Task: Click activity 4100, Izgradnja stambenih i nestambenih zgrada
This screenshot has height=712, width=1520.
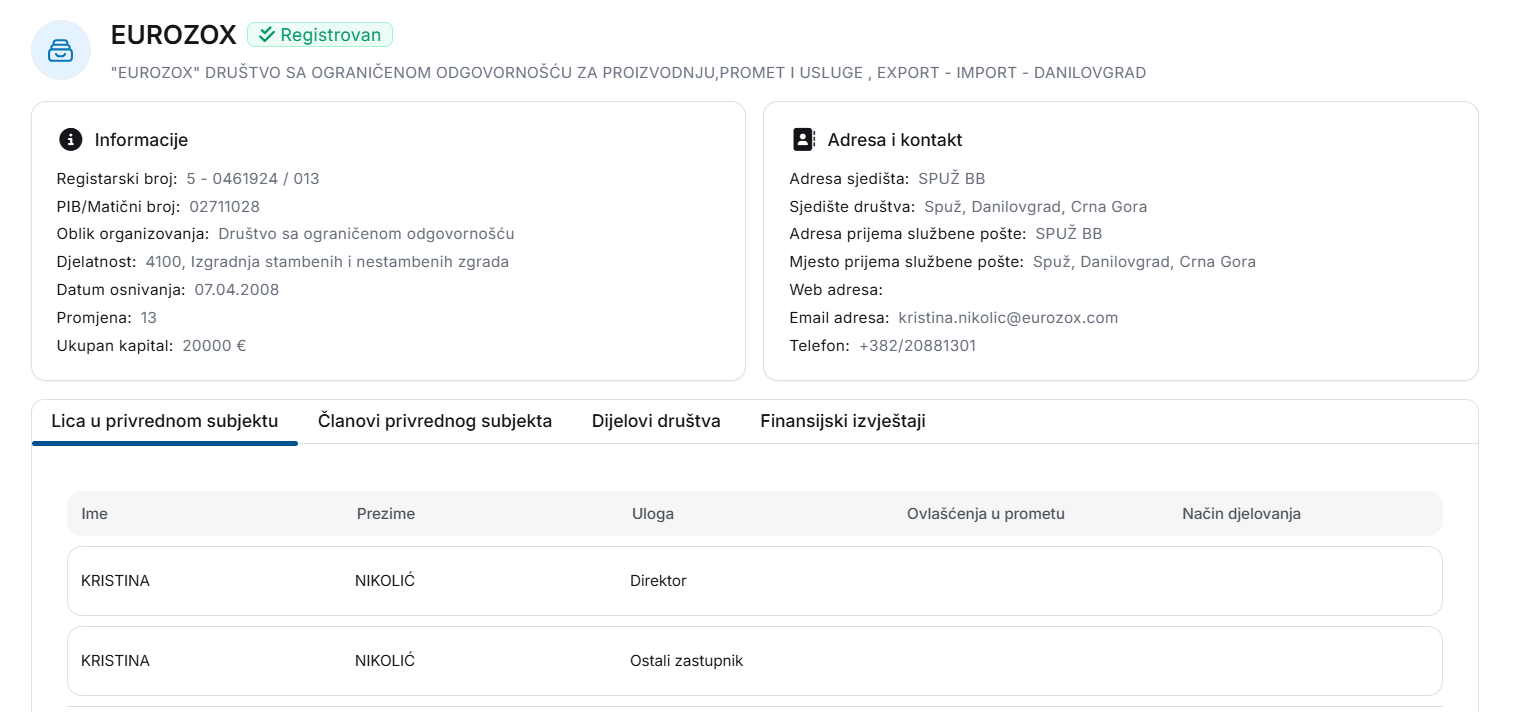Action: tap(327, 262)
